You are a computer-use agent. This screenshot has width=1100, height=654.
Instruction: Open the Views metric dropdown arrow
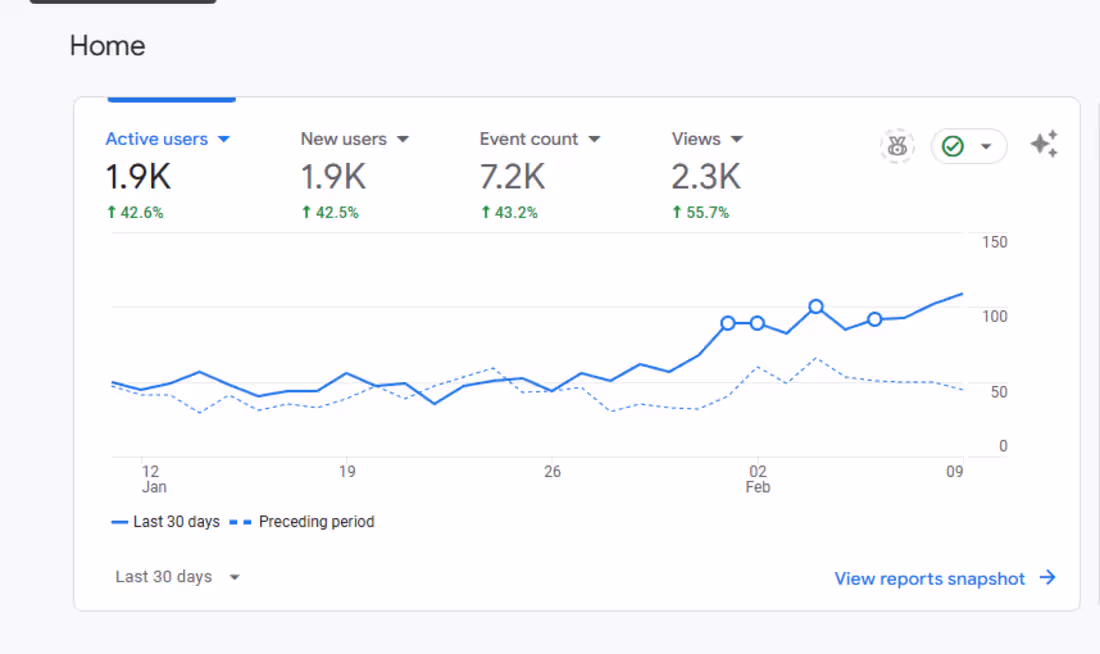pyautogui.click(x=737, y=139)
